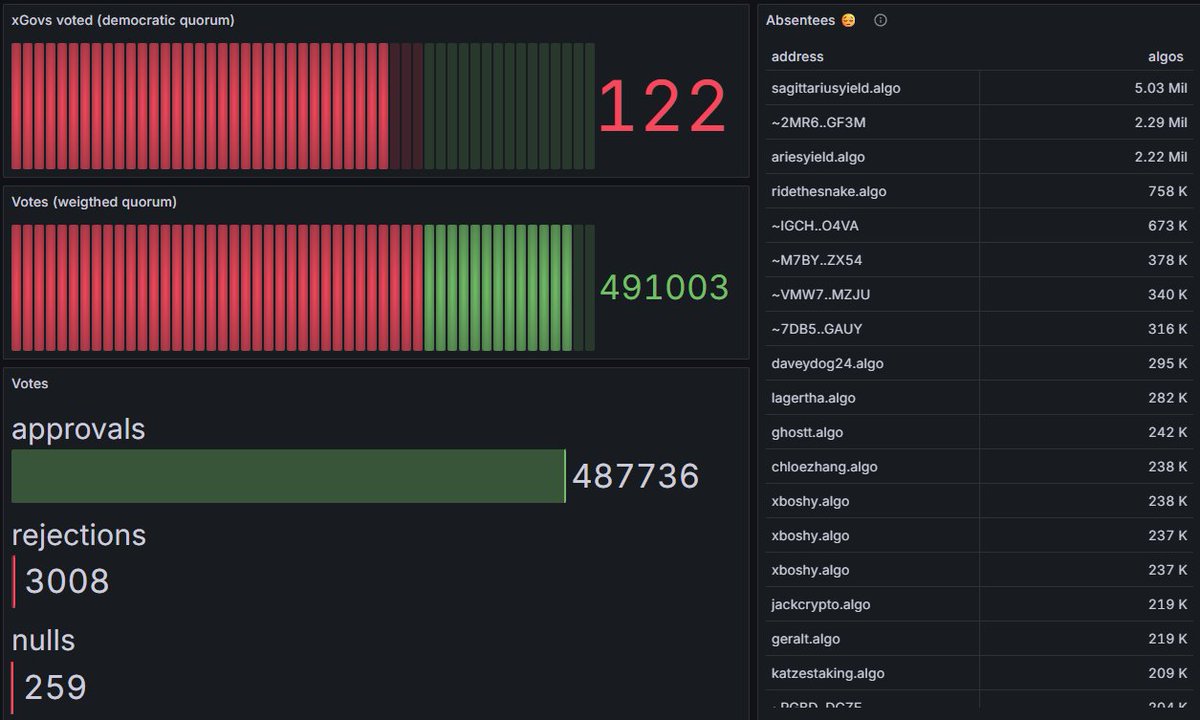
Task: Select the 758 K algos cell
Action: tap(1087, 191)
